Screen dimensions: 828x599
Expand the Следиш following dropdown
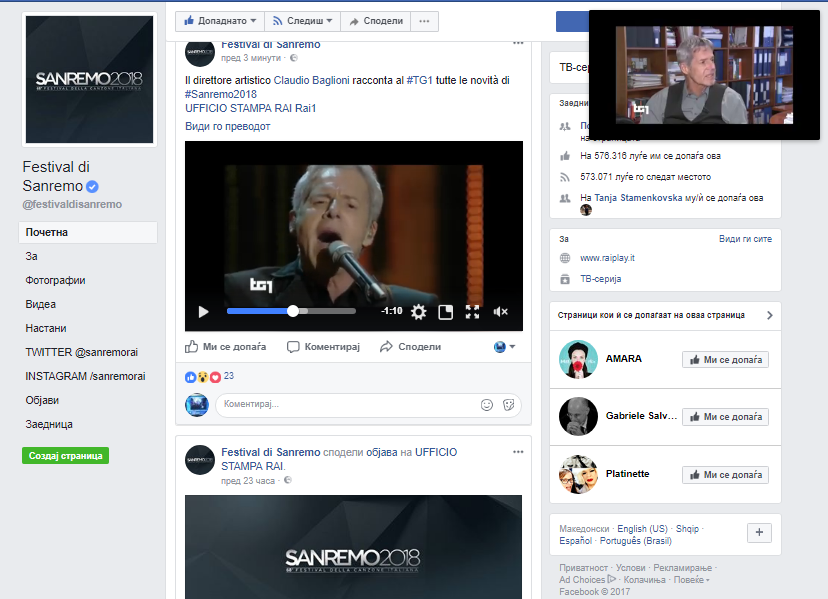tap(304, 21)
